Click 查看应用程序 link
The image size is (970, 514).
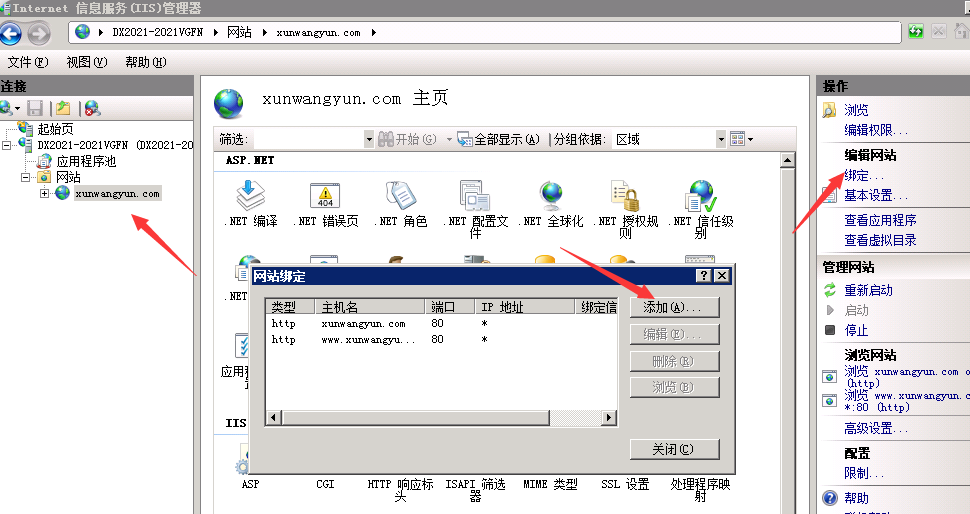click(880, 220)
